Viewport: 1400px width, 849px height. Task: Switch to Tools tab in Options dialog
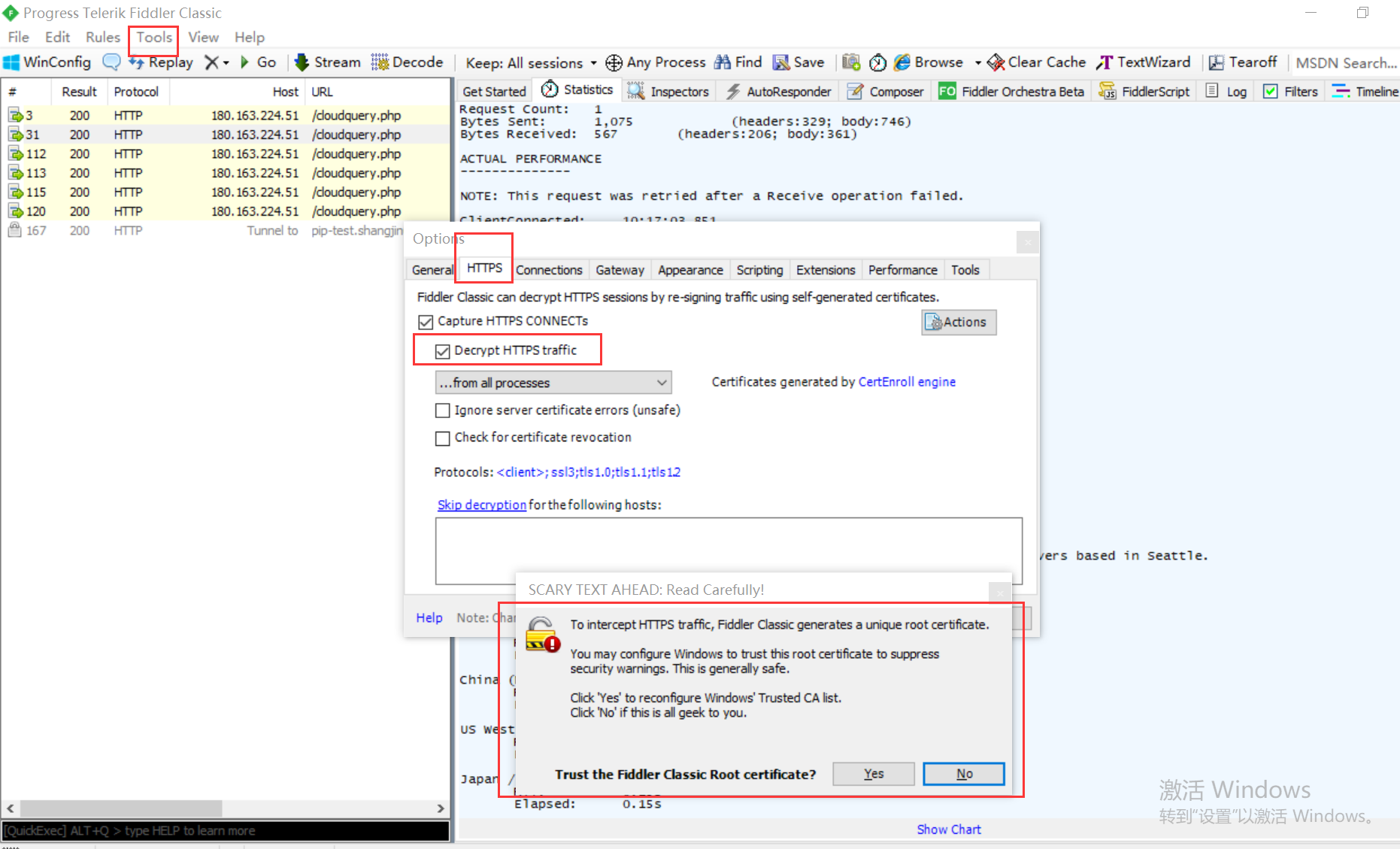coord(965,270)
